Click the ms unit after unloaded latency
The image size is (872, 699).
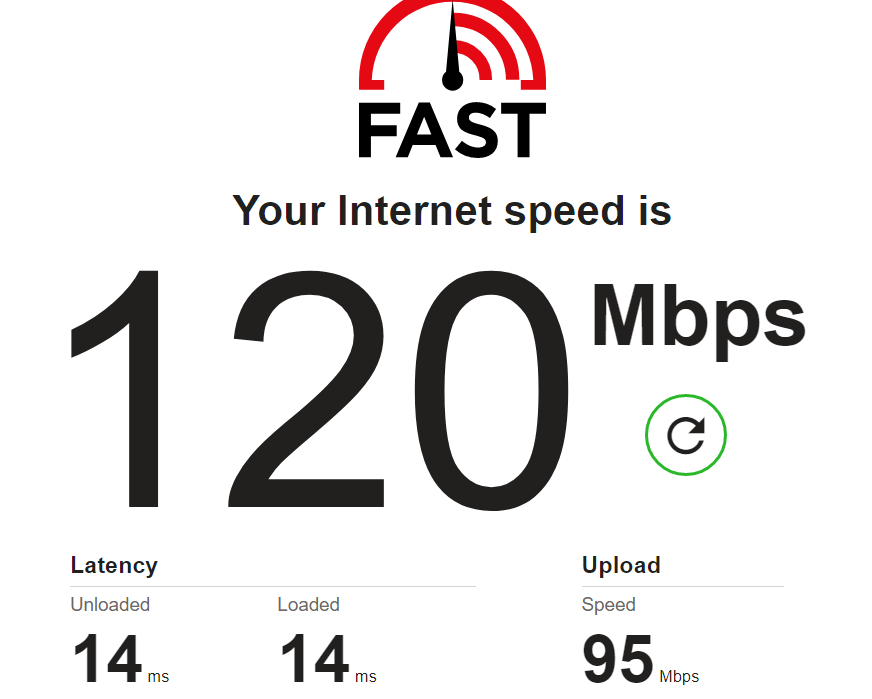click(158, 677)
